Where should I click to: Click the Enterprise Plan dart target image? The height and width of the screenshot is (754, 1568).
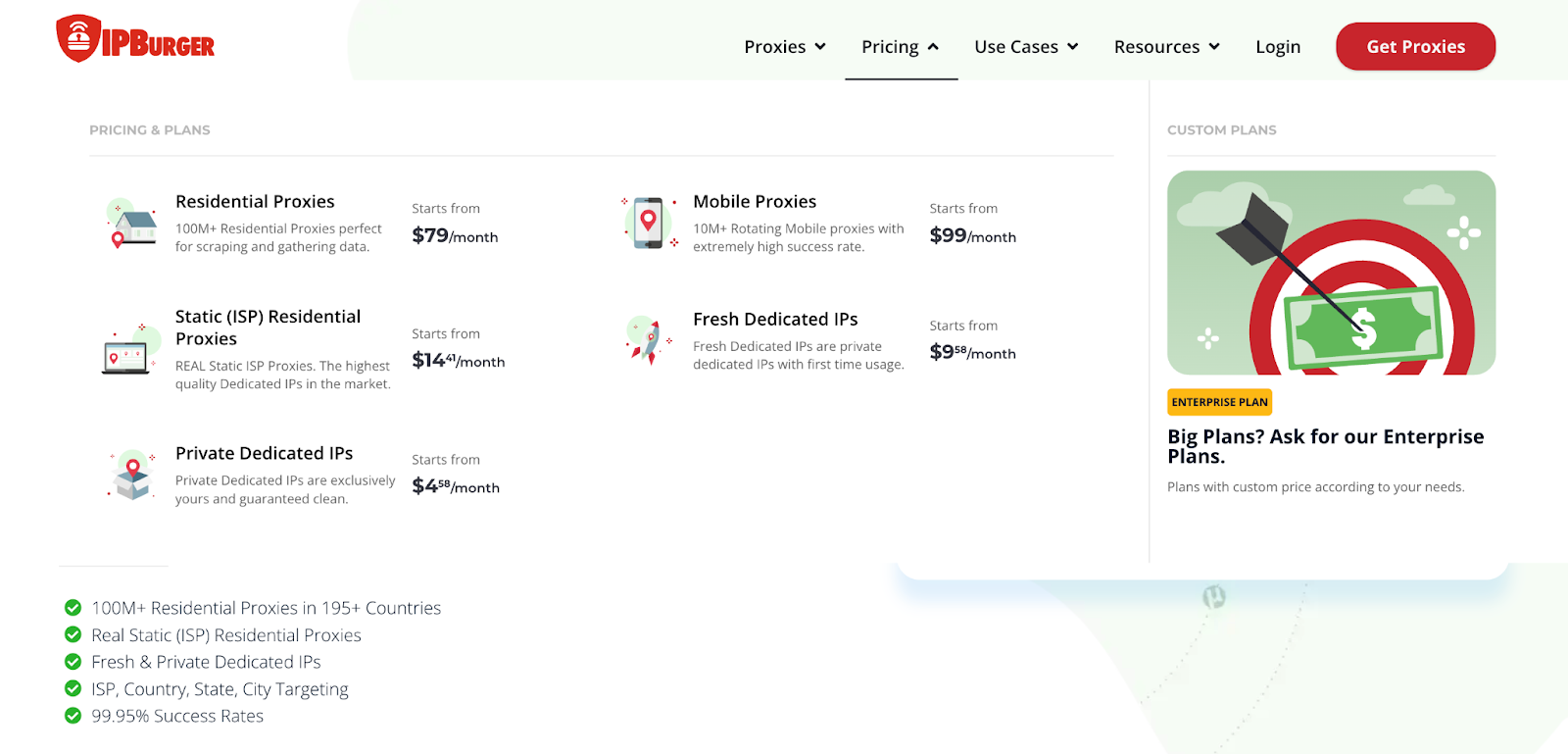1331,273
